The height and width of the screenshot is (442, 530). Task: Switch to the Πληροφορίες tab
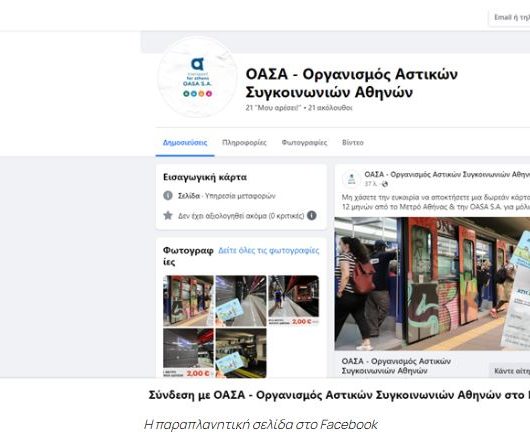(x=244, y=143)
